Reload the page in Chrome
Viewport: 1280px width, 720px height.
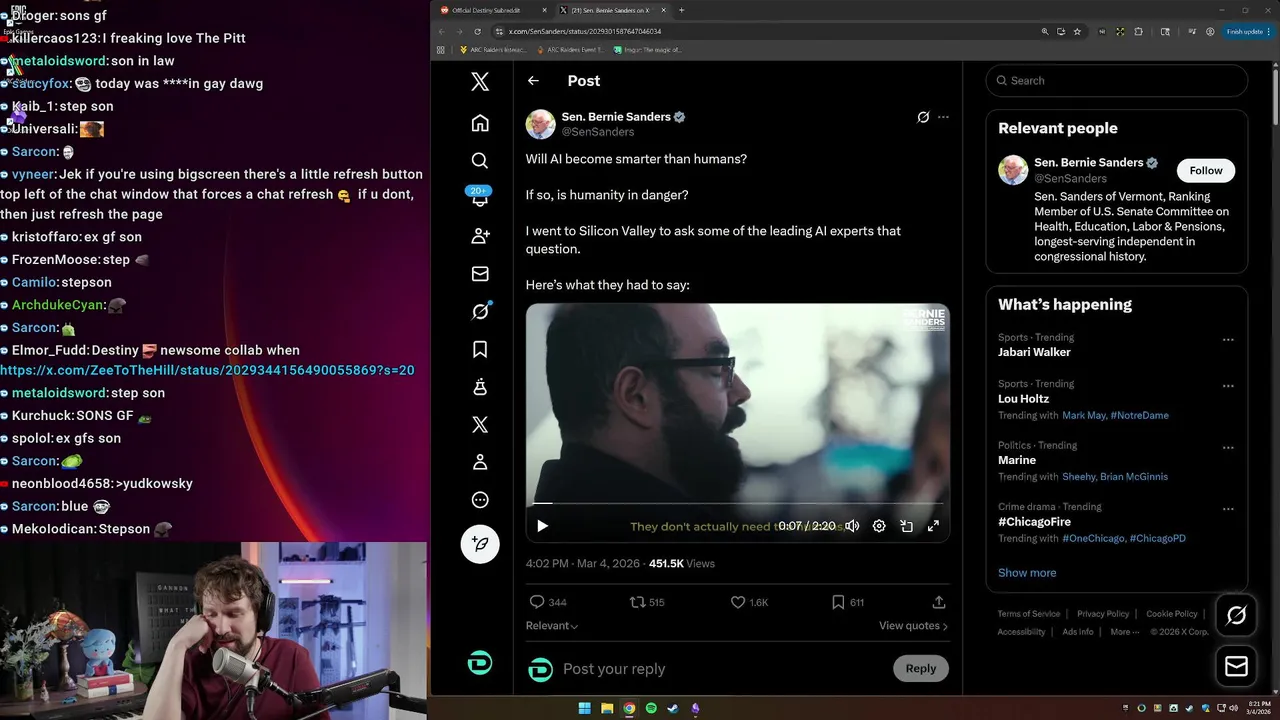pyautogui.click(x=477, y=31)
